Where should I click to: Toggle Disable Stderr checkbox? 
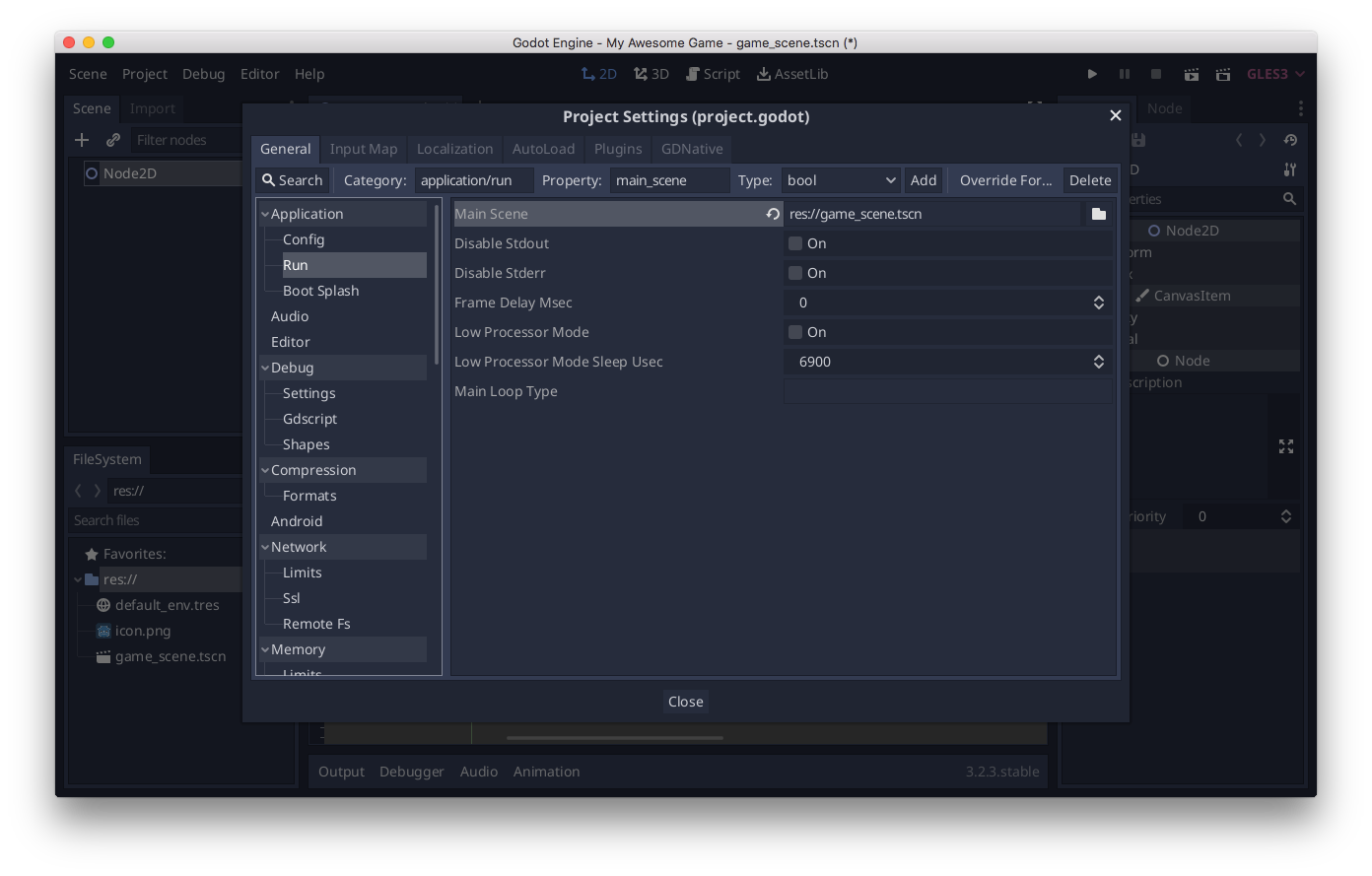point(795,273)
